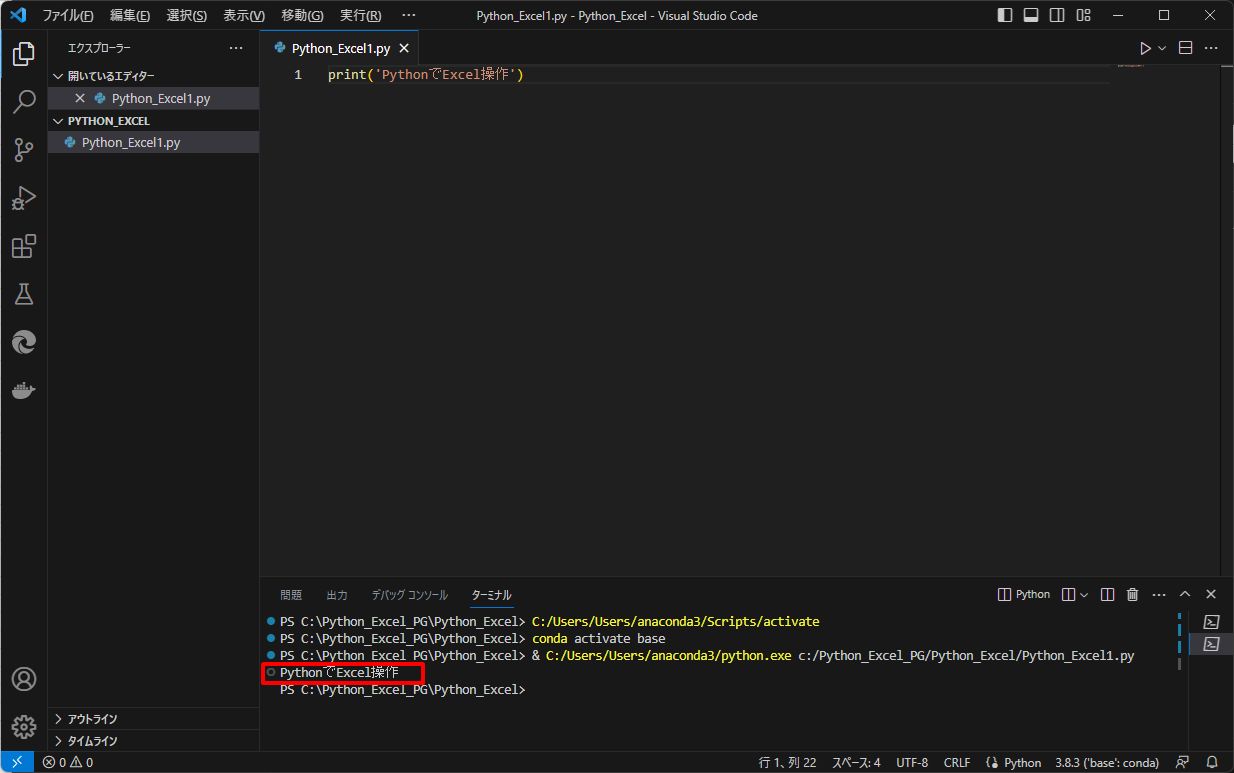Close the Python_Excel1.py editor tab

(404, 48)
